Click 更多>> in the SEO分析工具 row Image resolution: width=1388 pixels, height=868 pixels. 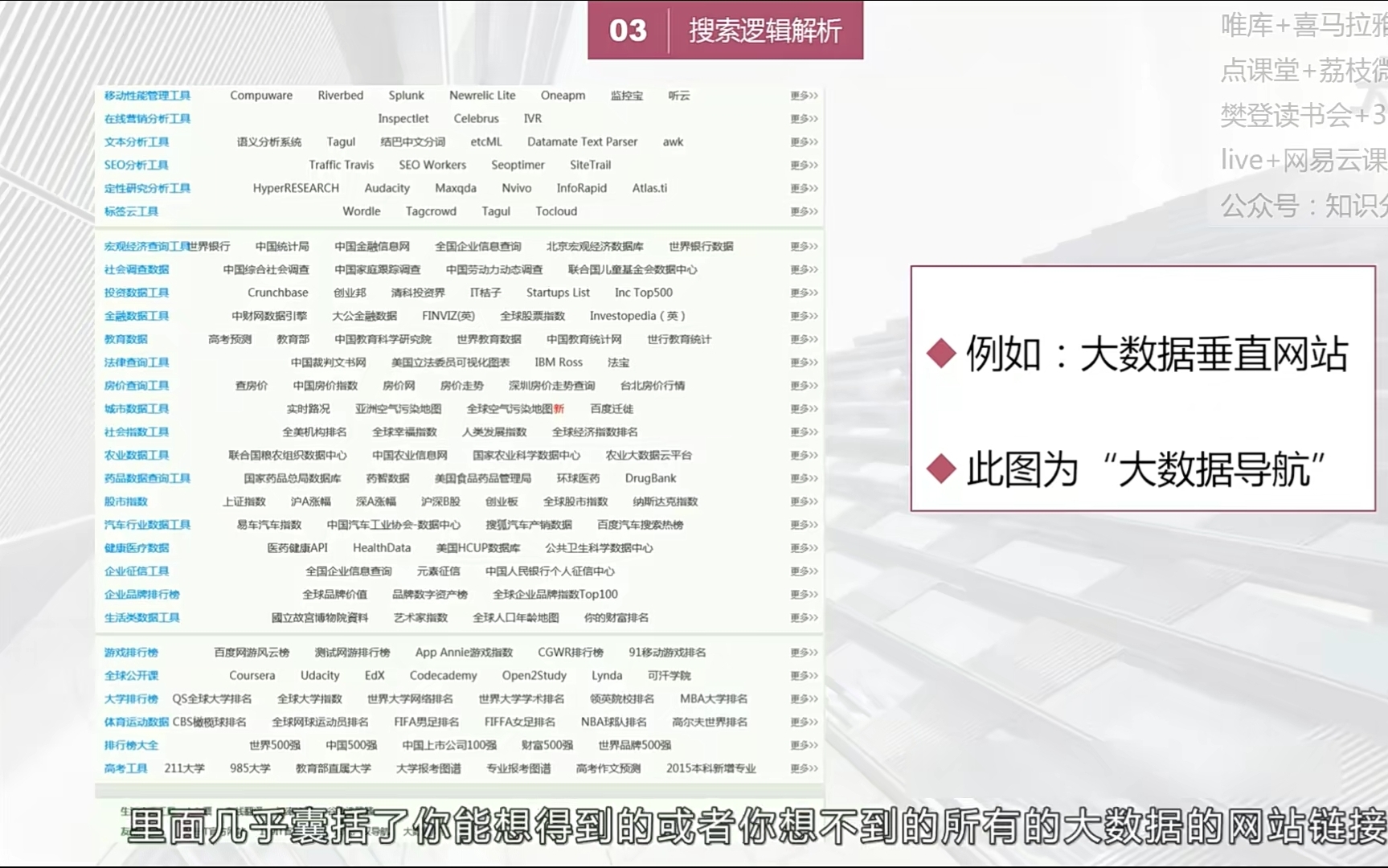(803, 166)
